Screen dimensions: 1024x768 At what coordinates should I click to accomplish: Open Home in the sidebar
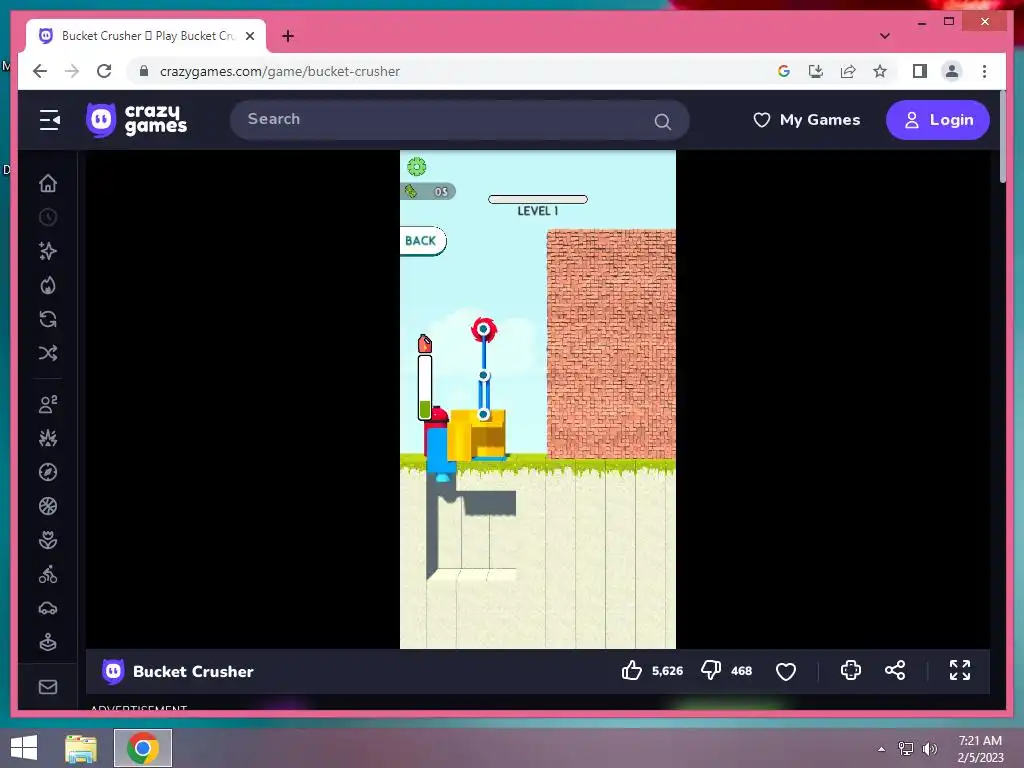pyautogui.click(x=48, y=184)
